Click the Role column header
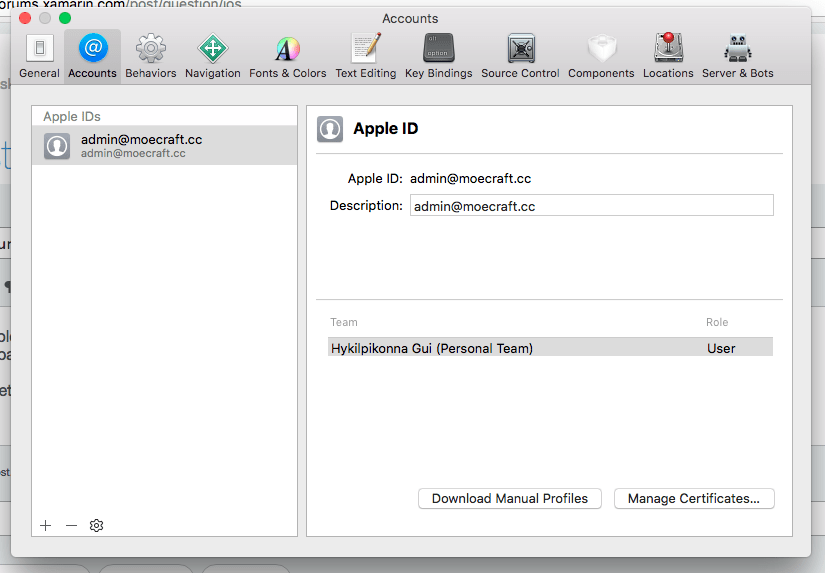Image resolution: width=825 pixels, height=573 pixels. click(x=717, y=322)
